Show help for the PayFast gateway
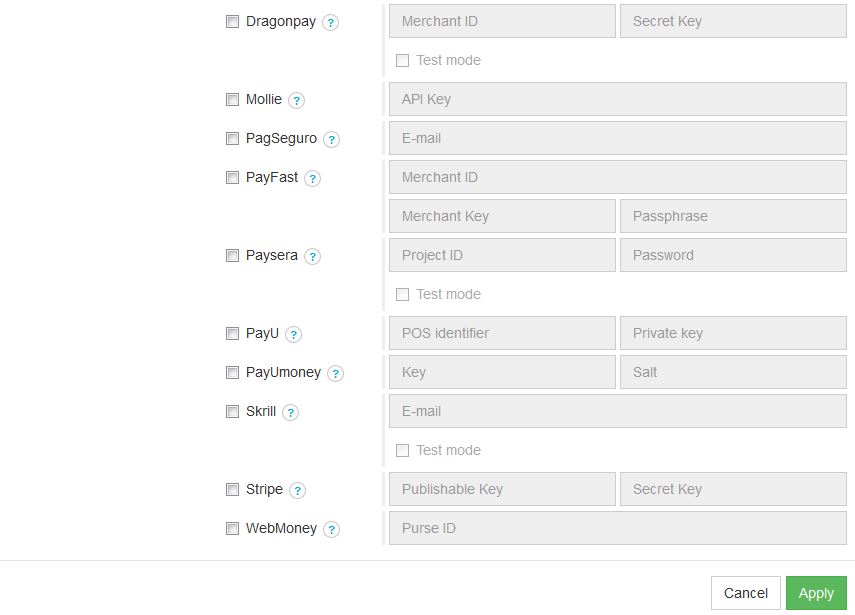The height and width of the screenshot is (615, 855). pyautogui.click(x=313, y=178)
